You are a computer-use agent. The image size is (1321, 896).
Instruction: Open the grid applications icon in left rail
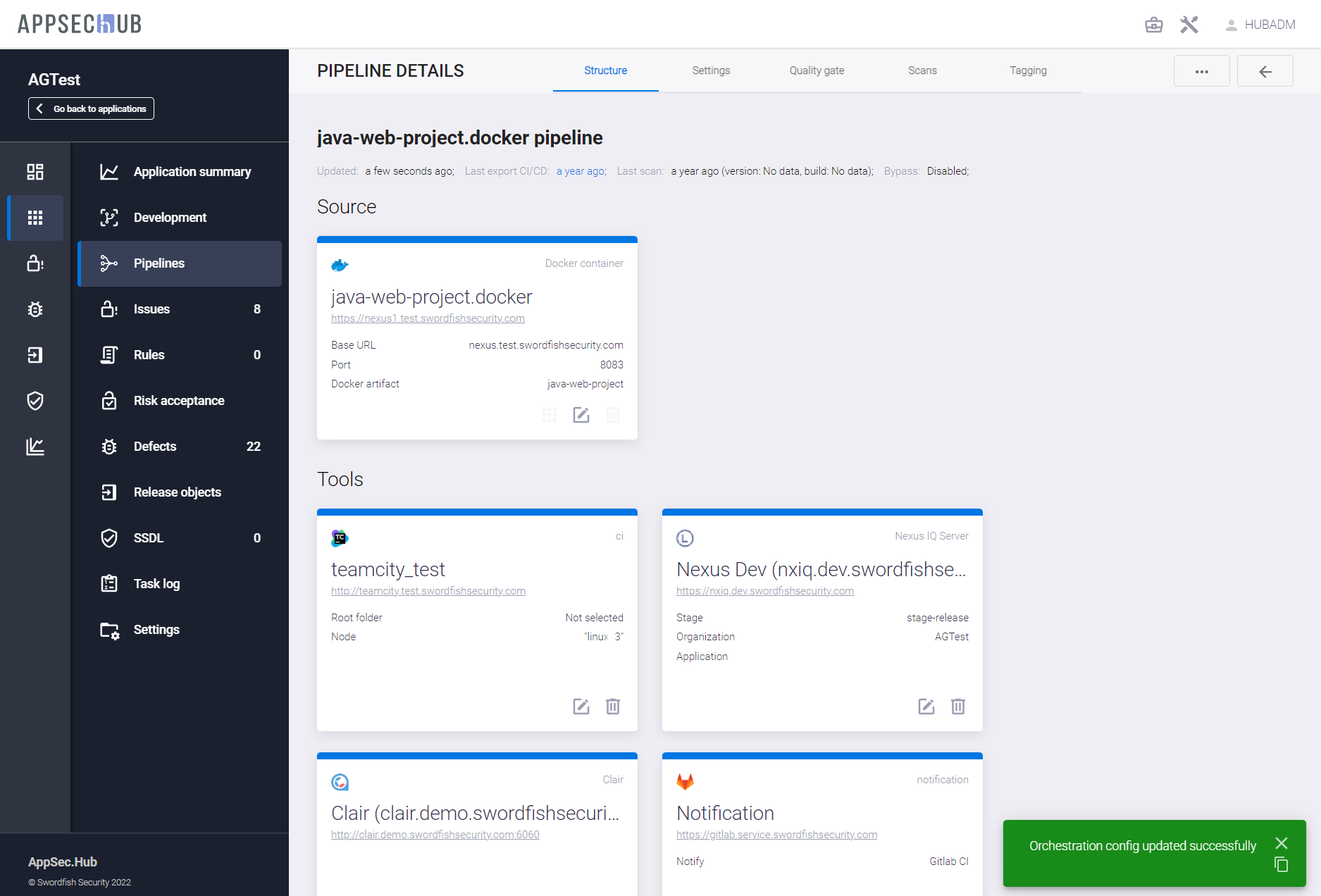pyautogui.click(x=35, y=218)
